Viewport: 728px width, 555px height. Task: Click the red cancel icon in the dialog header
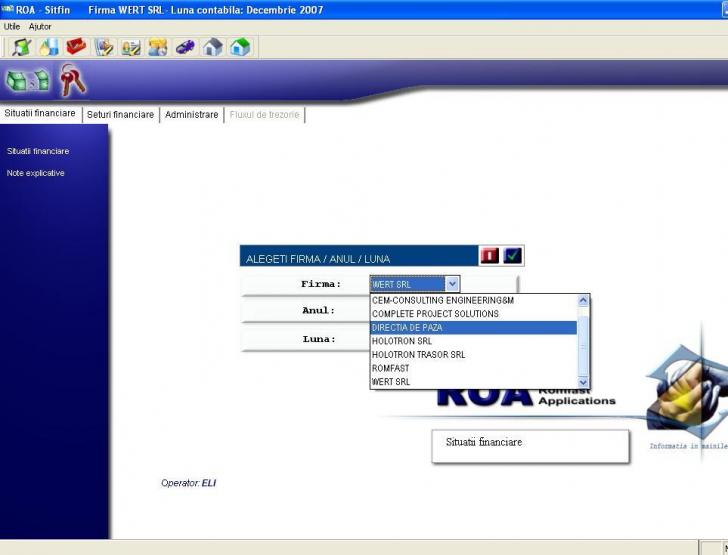[489, 255]
